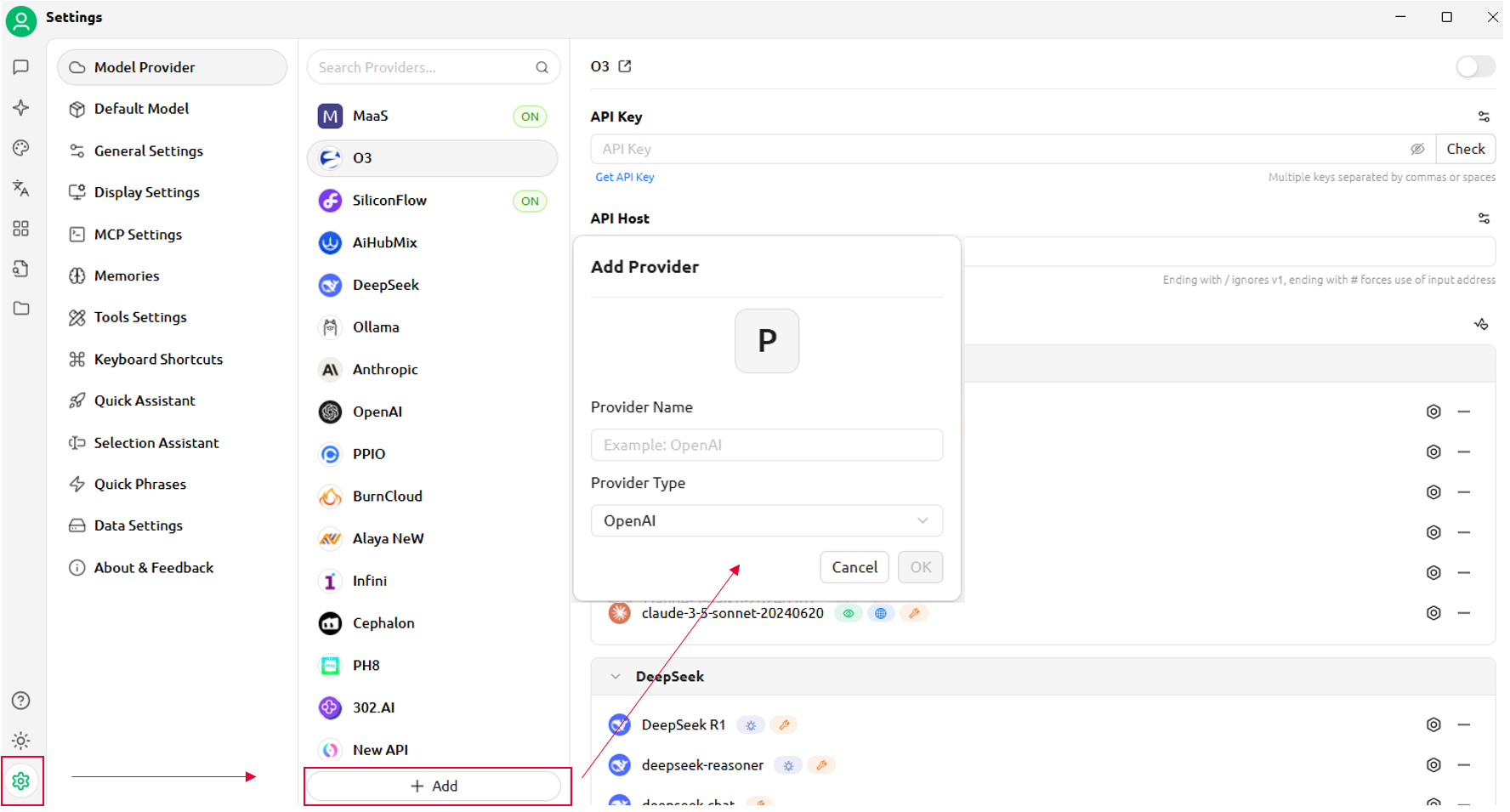Viewport: 1510px width, 812px height.
Task: Select Model Provider settings section
Action: (172, 67)
